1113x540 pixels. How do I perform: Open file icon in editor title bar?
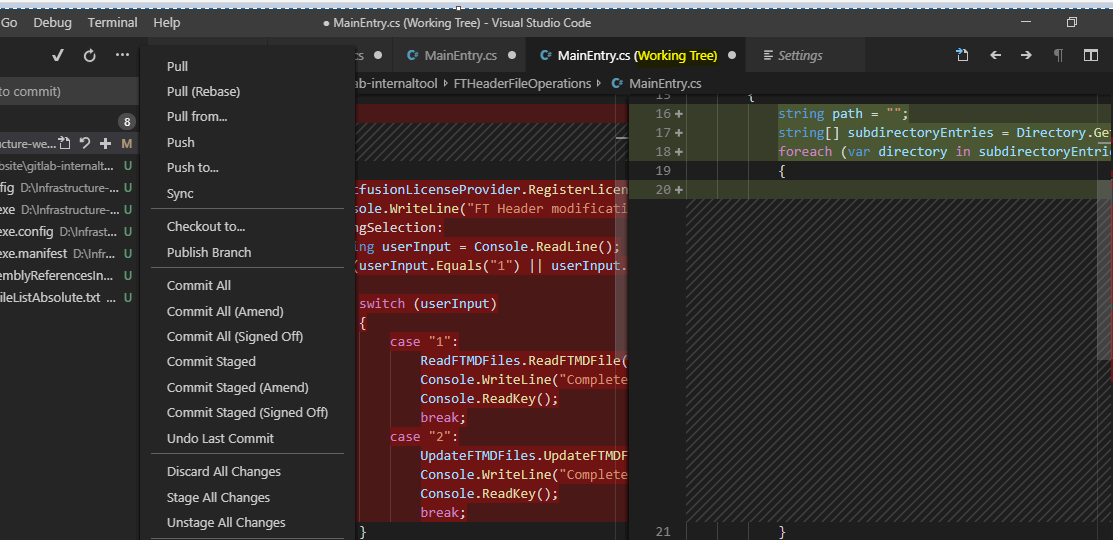962,55
